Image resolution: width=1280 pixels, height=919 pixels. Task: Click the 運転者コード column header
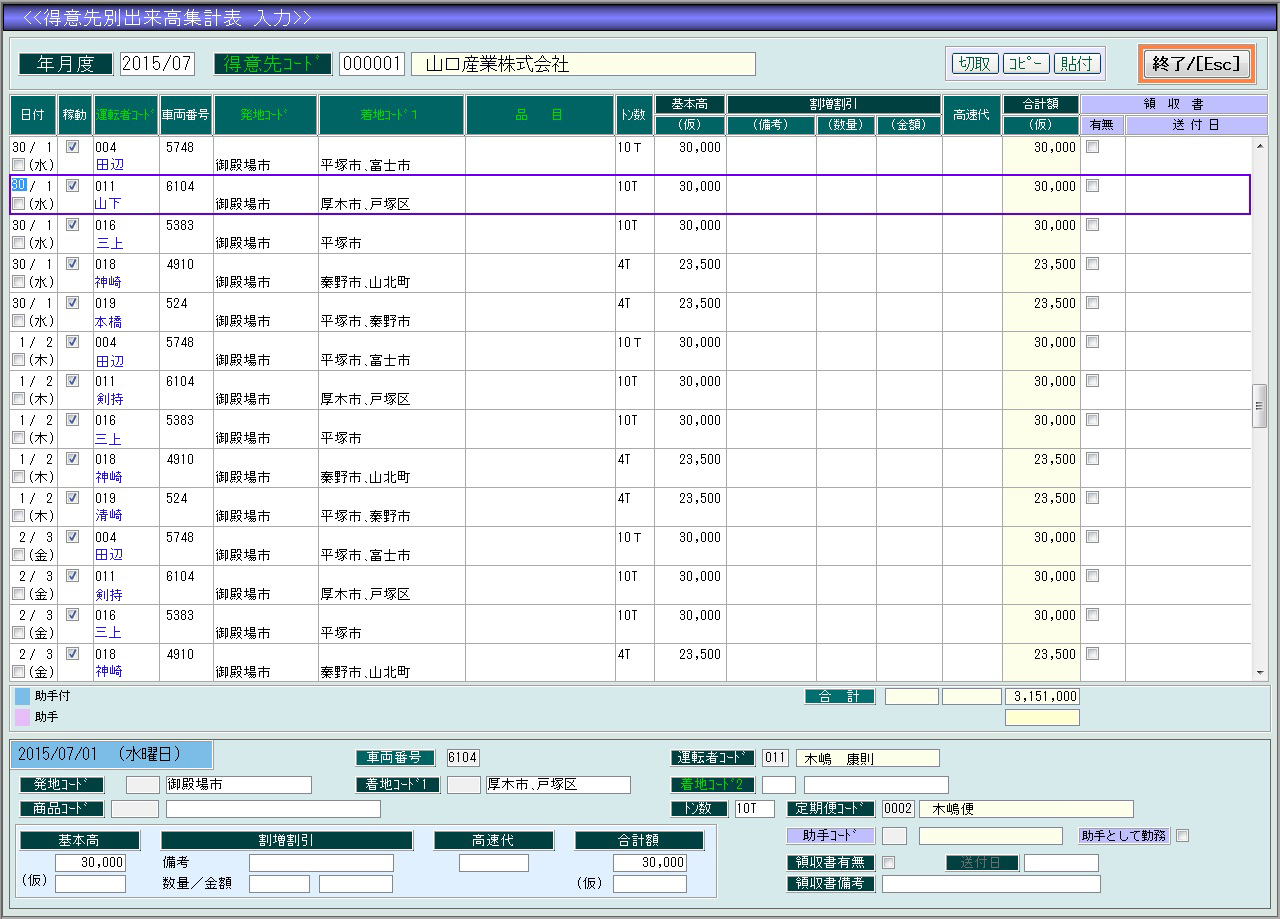click(126, 115)
